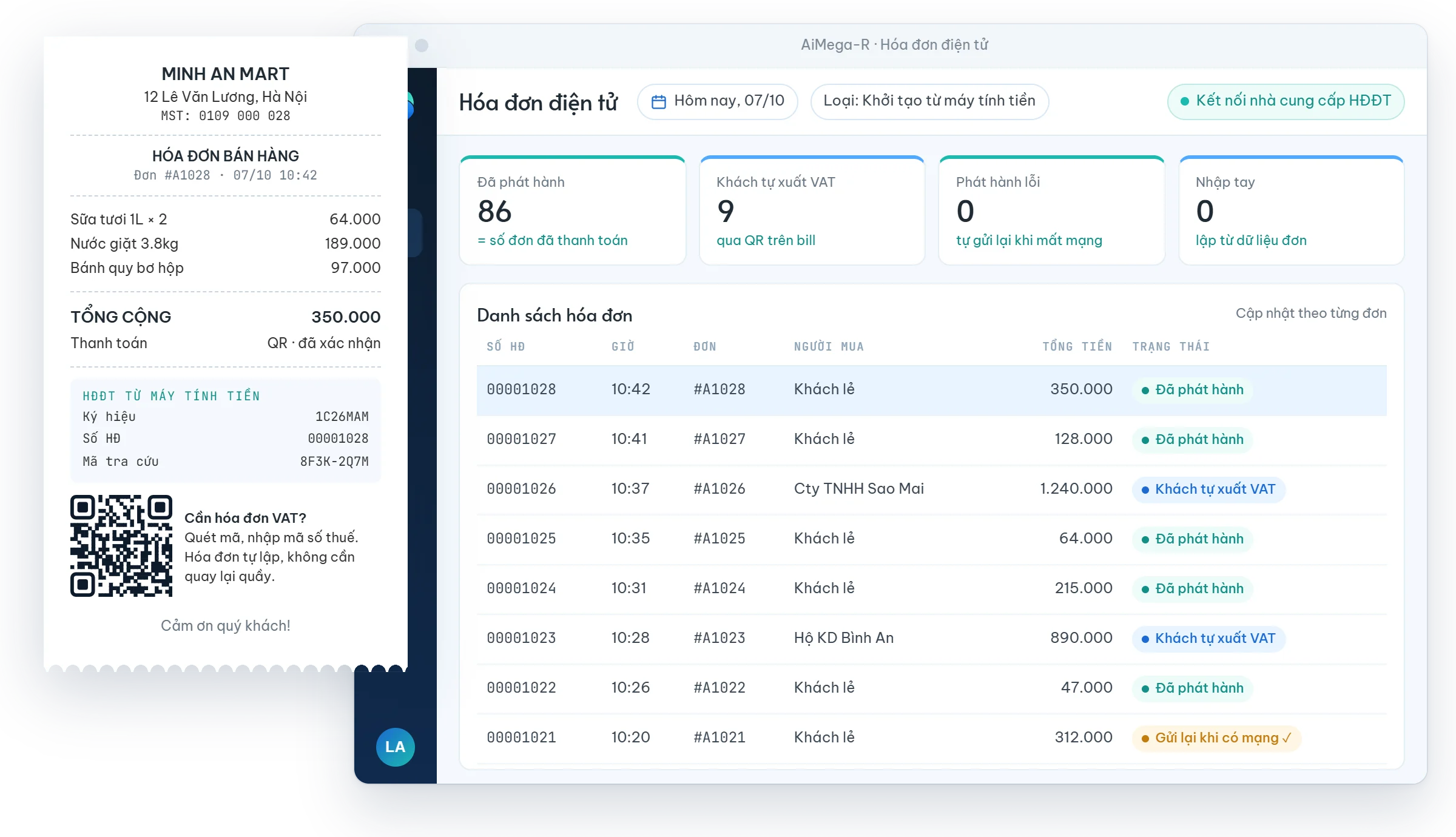Click the Số HĐ column header
Viewport: 1456px width, 837px height.
tap(505, 346)
